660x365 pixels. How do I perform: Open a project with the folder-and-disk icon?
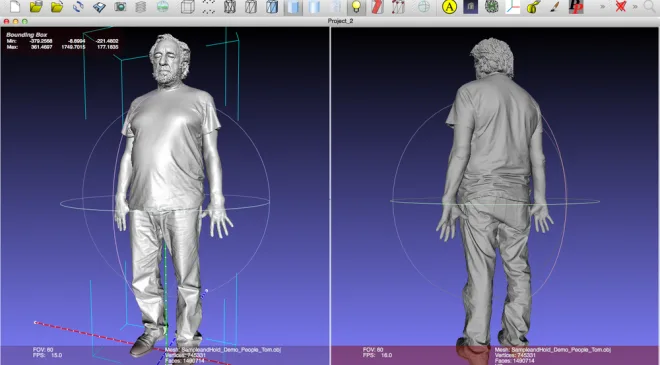36,6
